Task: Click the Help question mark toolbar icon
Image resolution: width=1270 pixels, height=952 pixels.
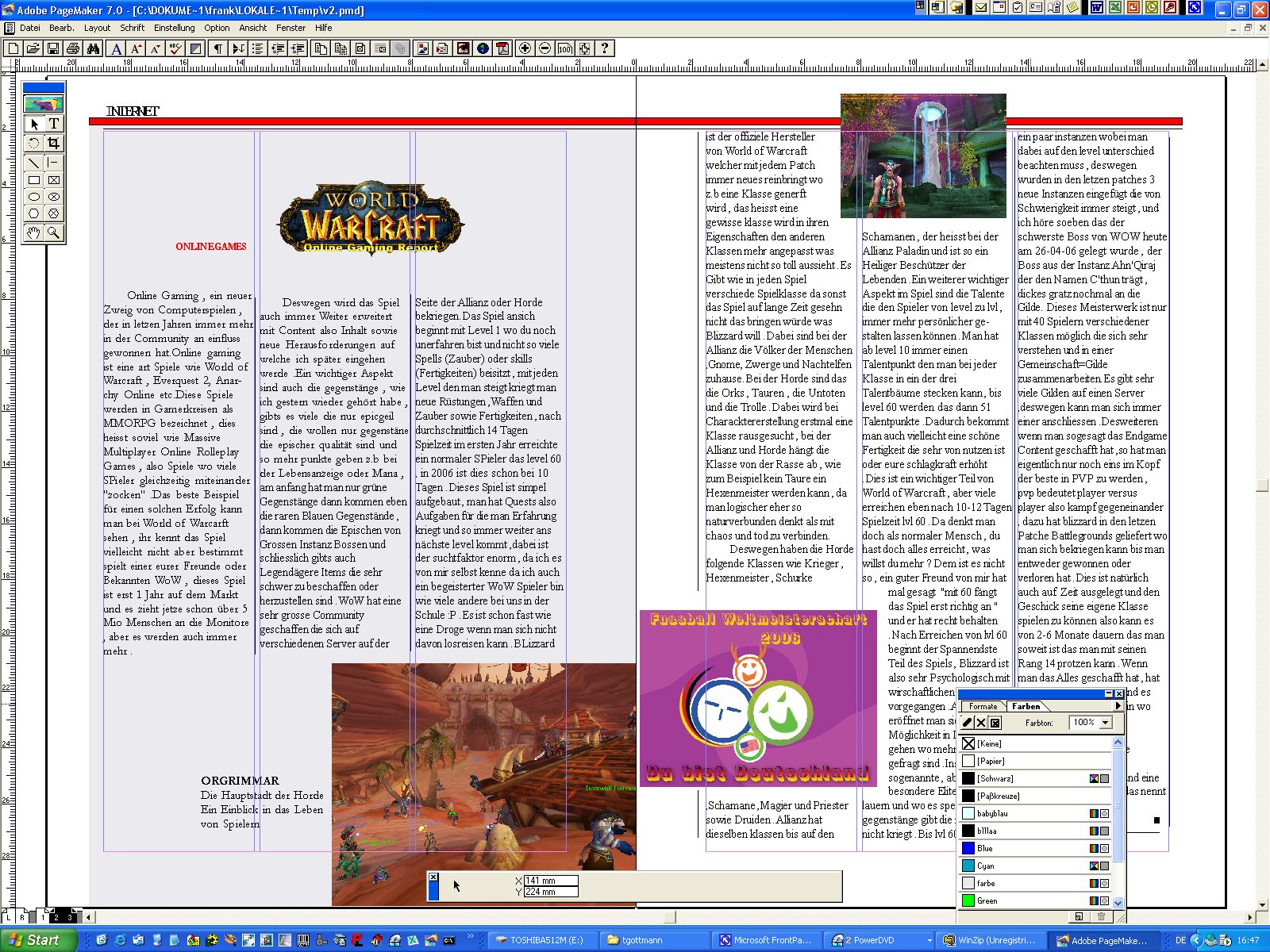Action: [x=605, y=48]
